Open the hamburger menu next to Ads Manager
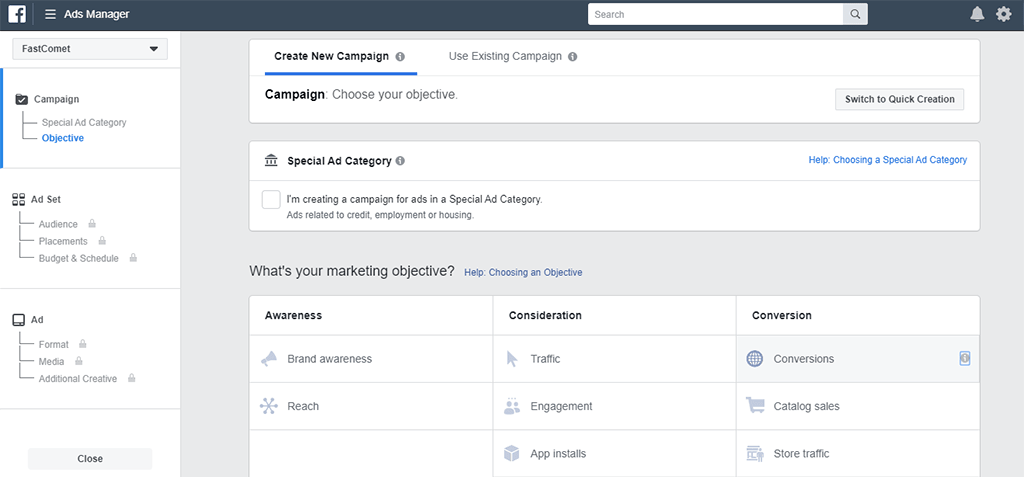The height and width of the screenshot is (477, 1024). [50, 14]
